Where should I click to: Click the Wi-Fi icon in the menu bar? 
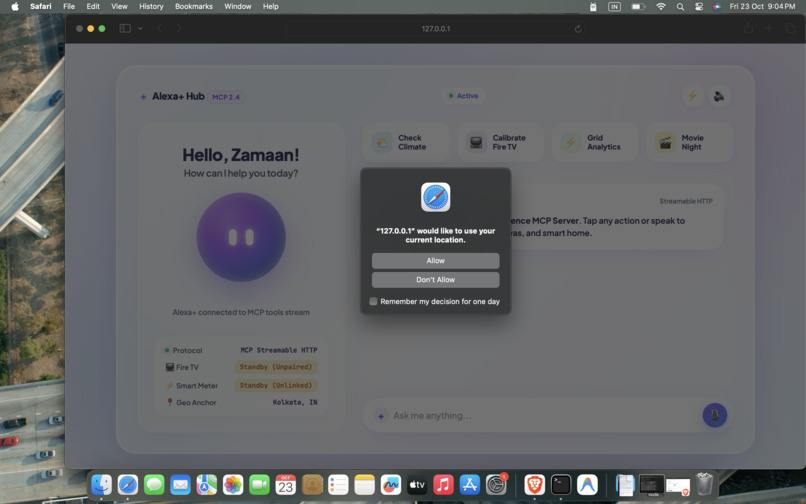point(661,7)
